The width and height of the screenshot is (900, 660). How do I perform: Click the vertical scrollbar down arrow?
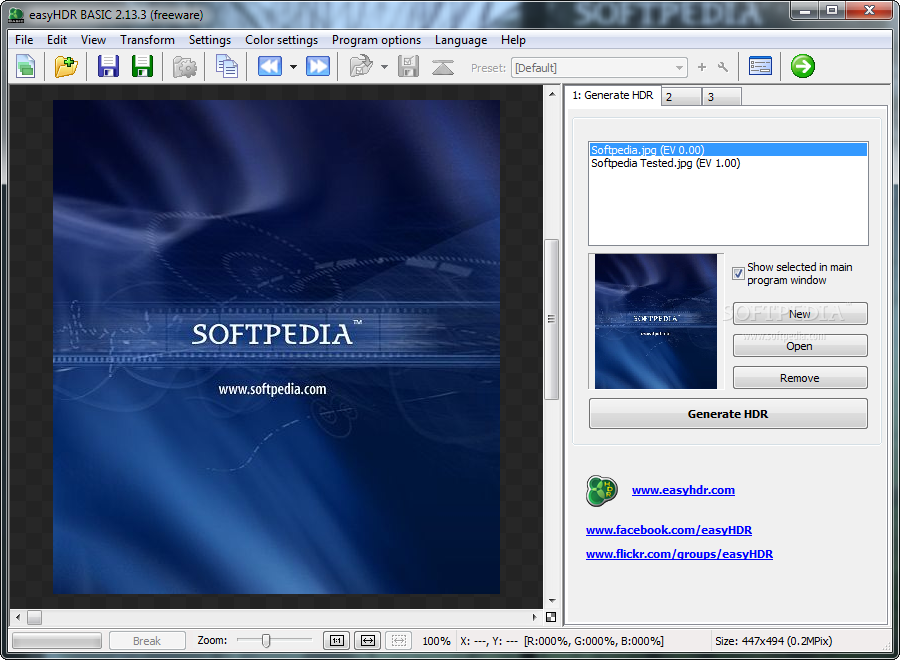pyautogui.click(x=552, y=601)
